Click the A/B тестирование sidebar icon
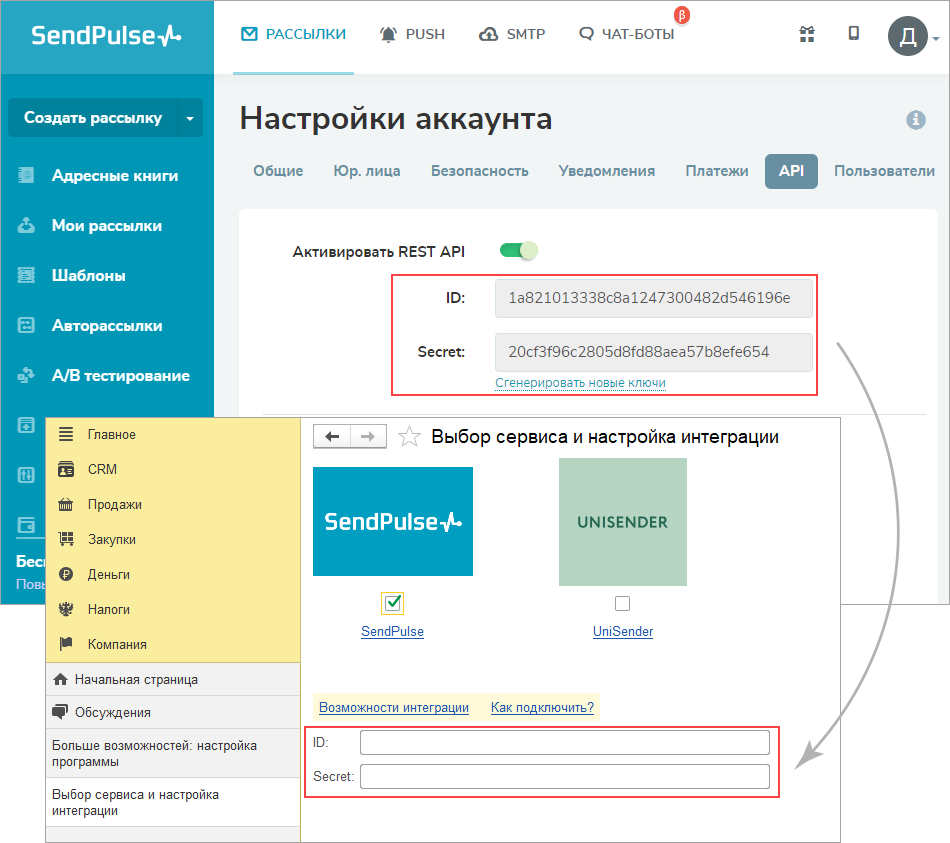 point(26,375)
